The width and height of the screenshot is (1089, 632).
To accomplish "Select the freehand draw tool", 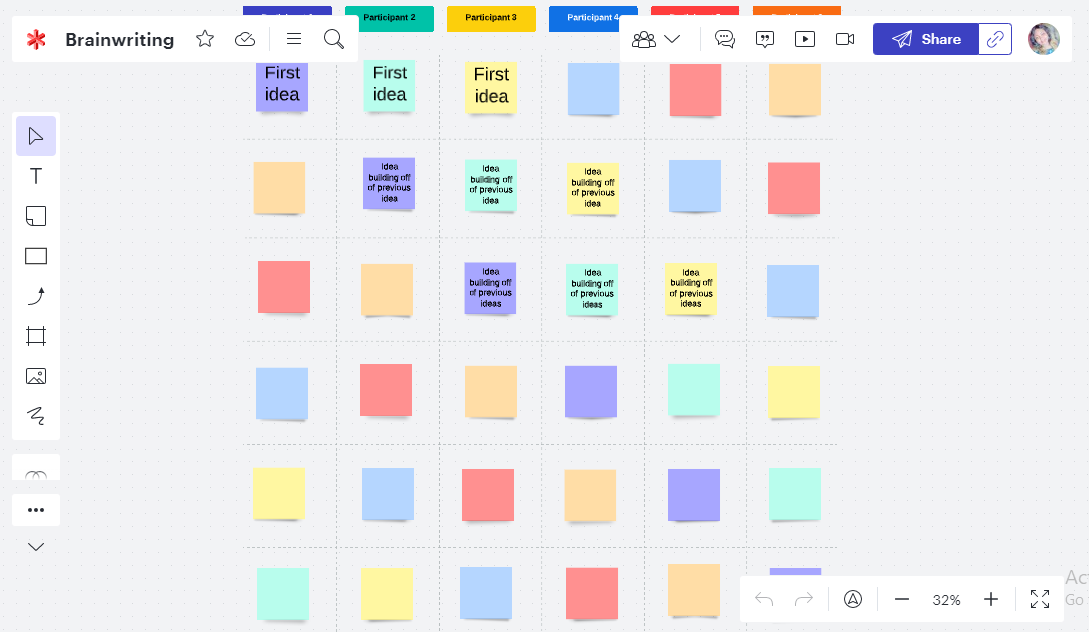I will click(x=36, y=416).
